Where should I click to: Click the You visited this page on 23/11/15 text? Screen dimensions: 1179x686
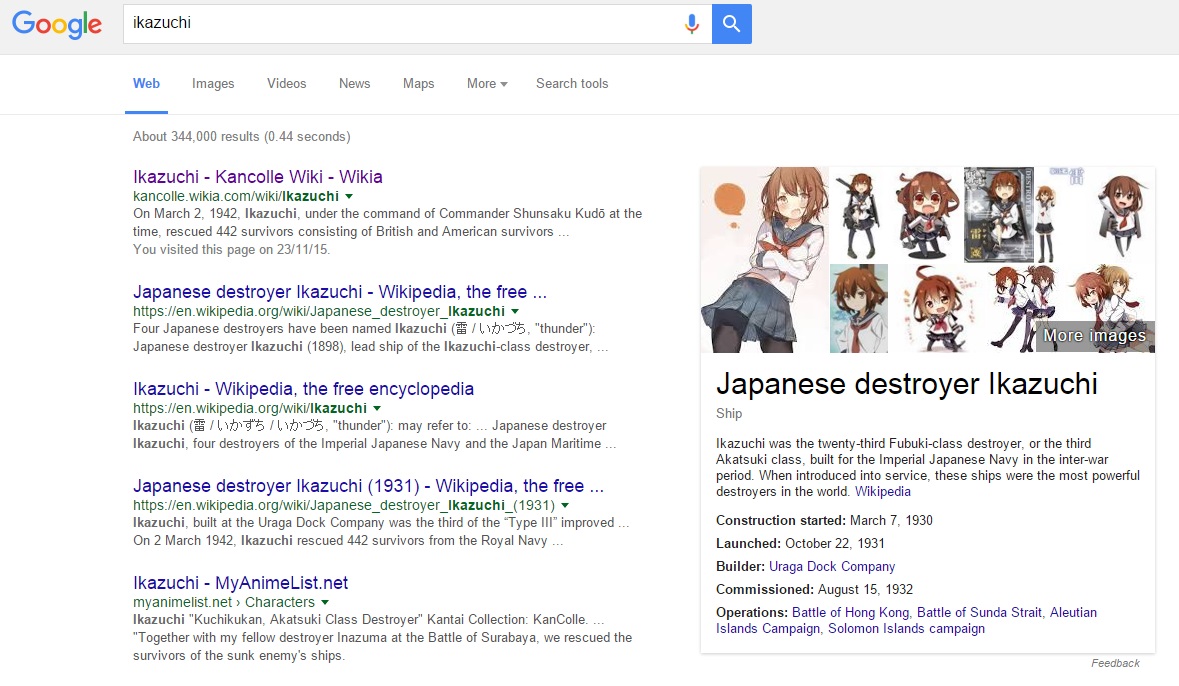coord(232,250)
